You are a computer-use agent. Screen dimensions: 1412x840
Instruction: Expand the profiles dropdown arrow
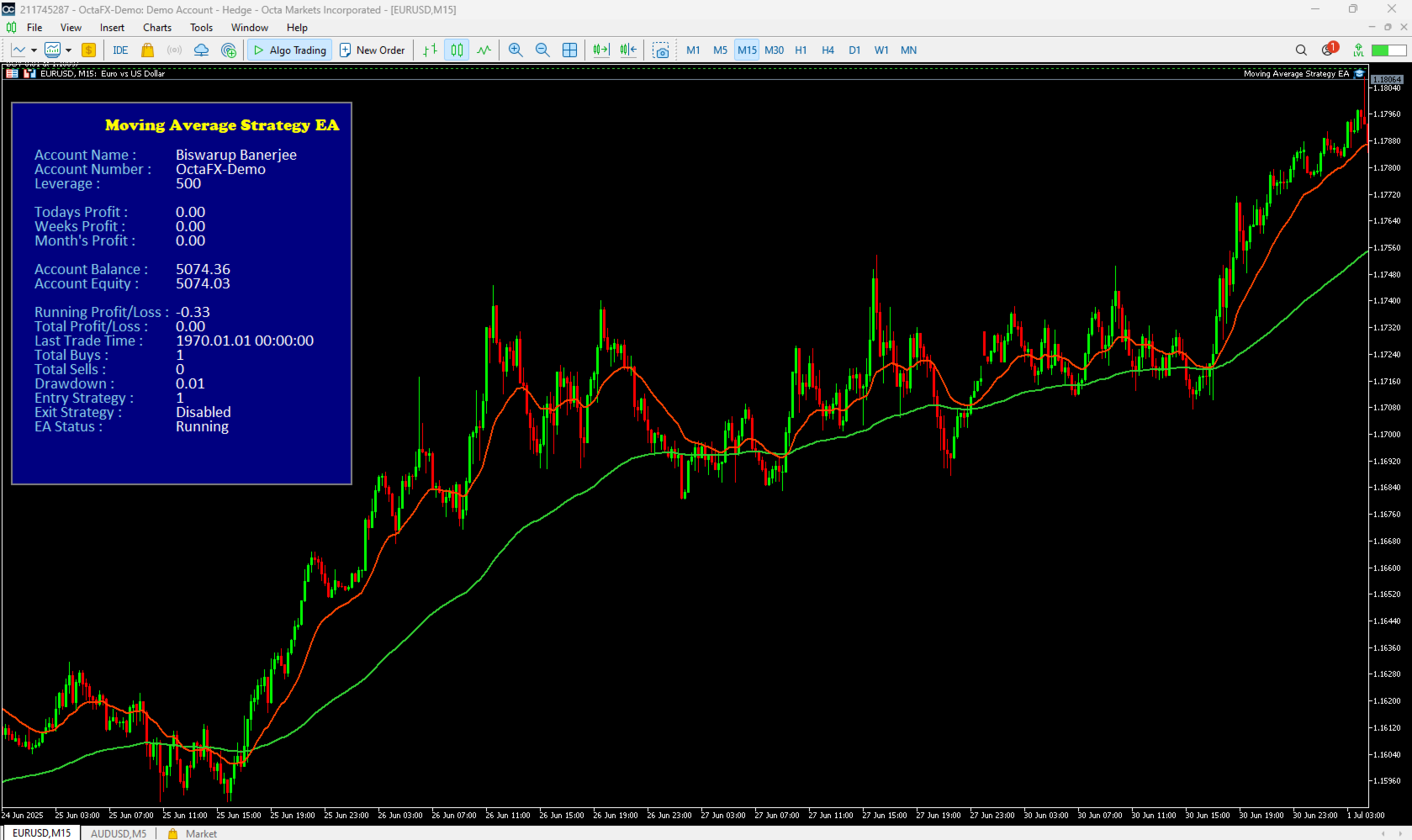pos(68,50)
